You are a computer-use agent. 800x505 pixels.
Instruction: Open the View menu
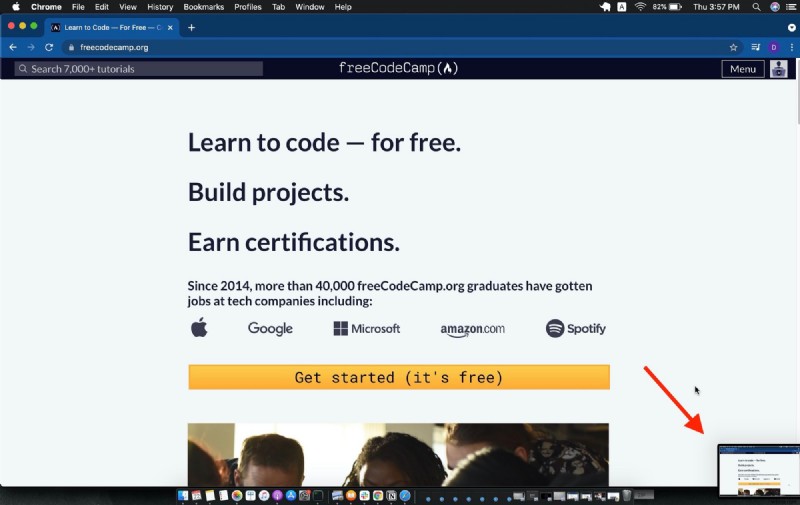(128, 7)
